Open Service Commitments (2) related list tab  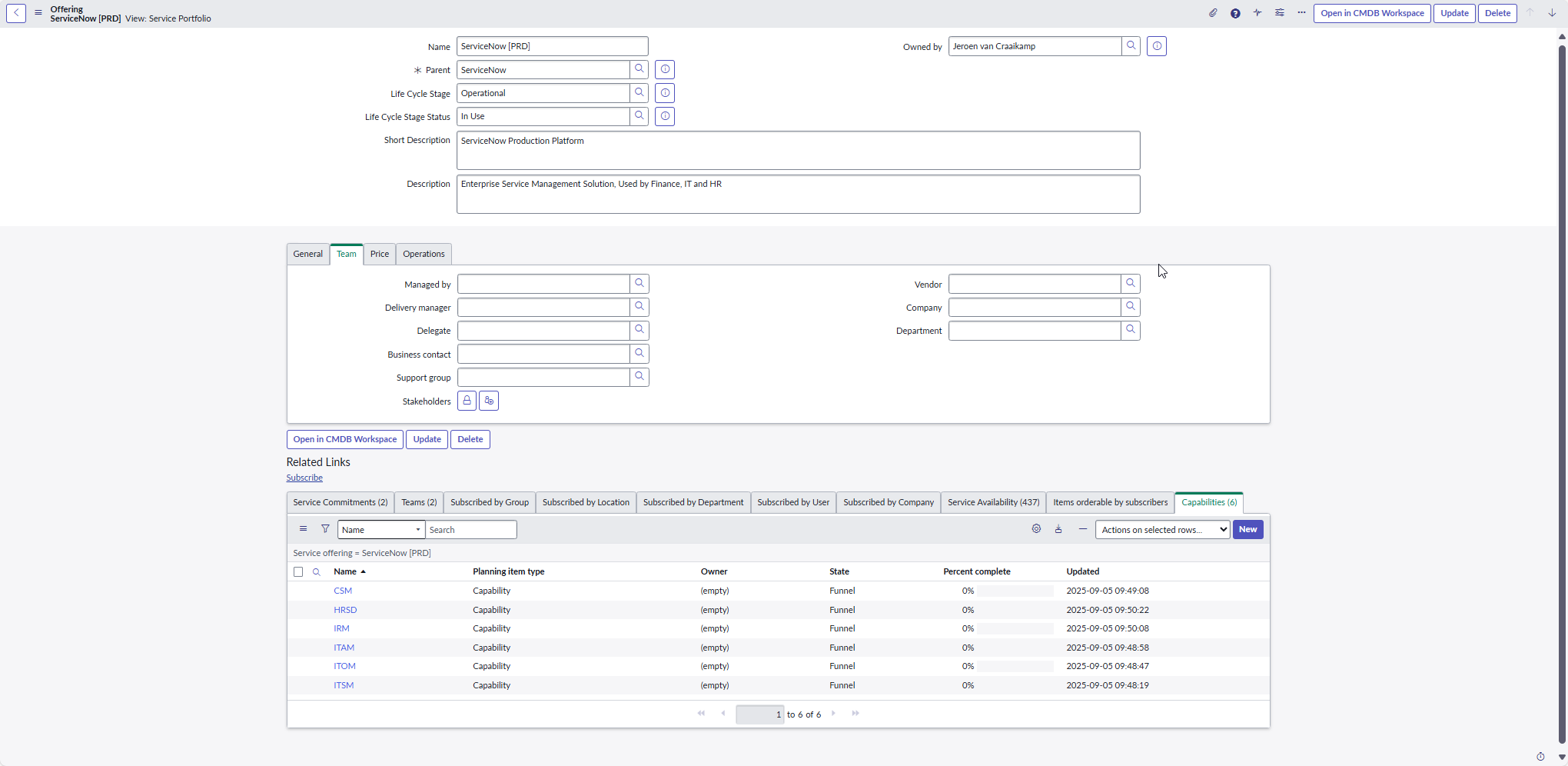tap(341, 502)
